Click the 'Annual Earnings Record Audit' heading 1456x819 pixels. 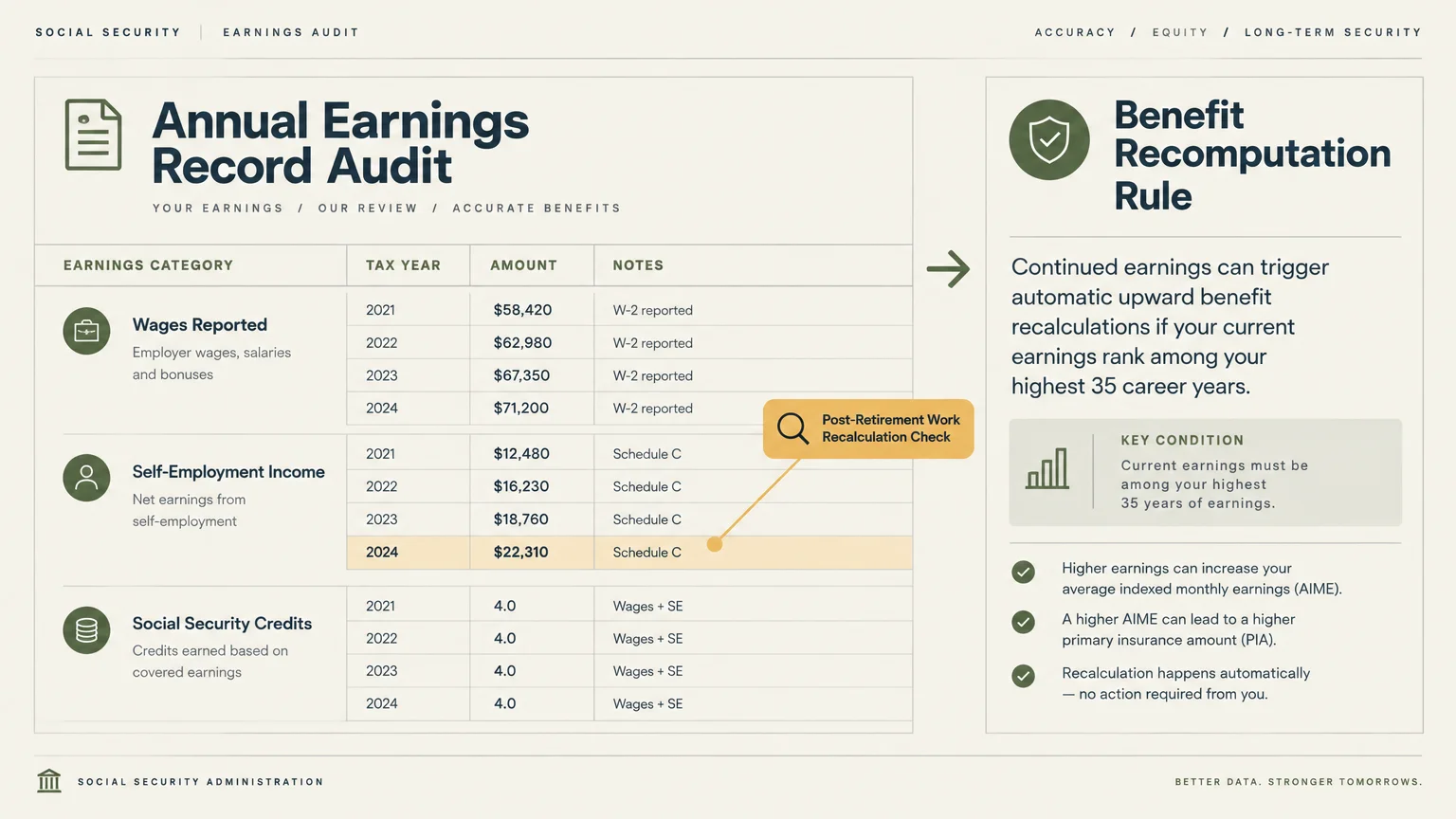(340, 142)
